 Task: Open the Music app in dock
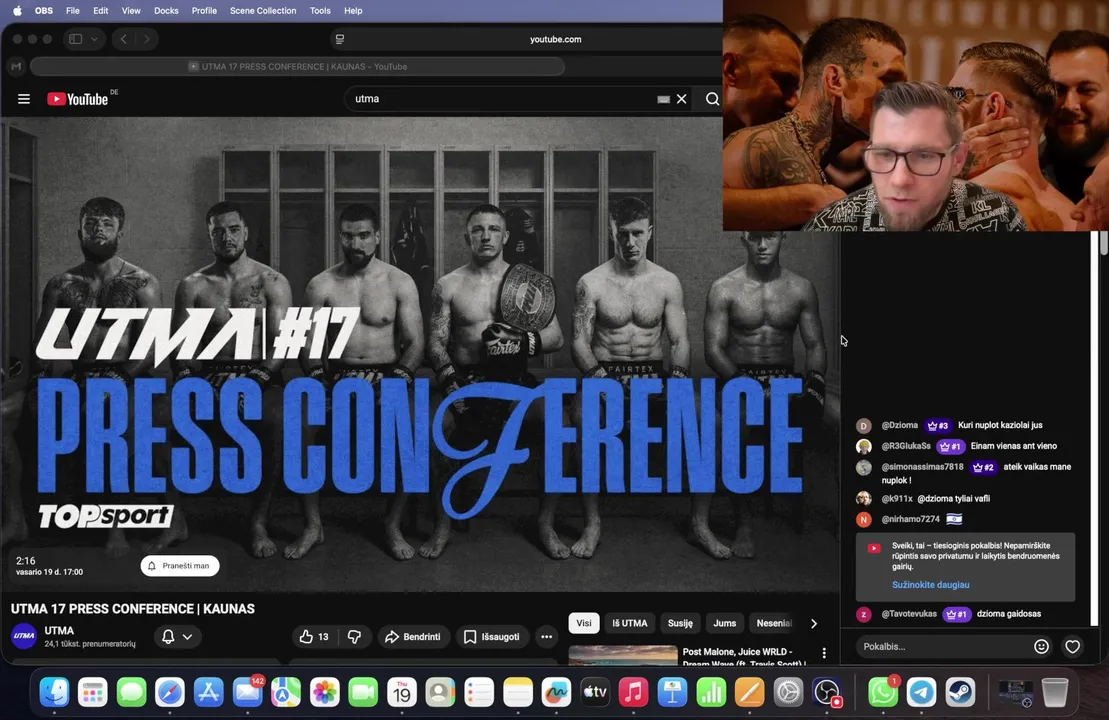click(x=634, y=692)
